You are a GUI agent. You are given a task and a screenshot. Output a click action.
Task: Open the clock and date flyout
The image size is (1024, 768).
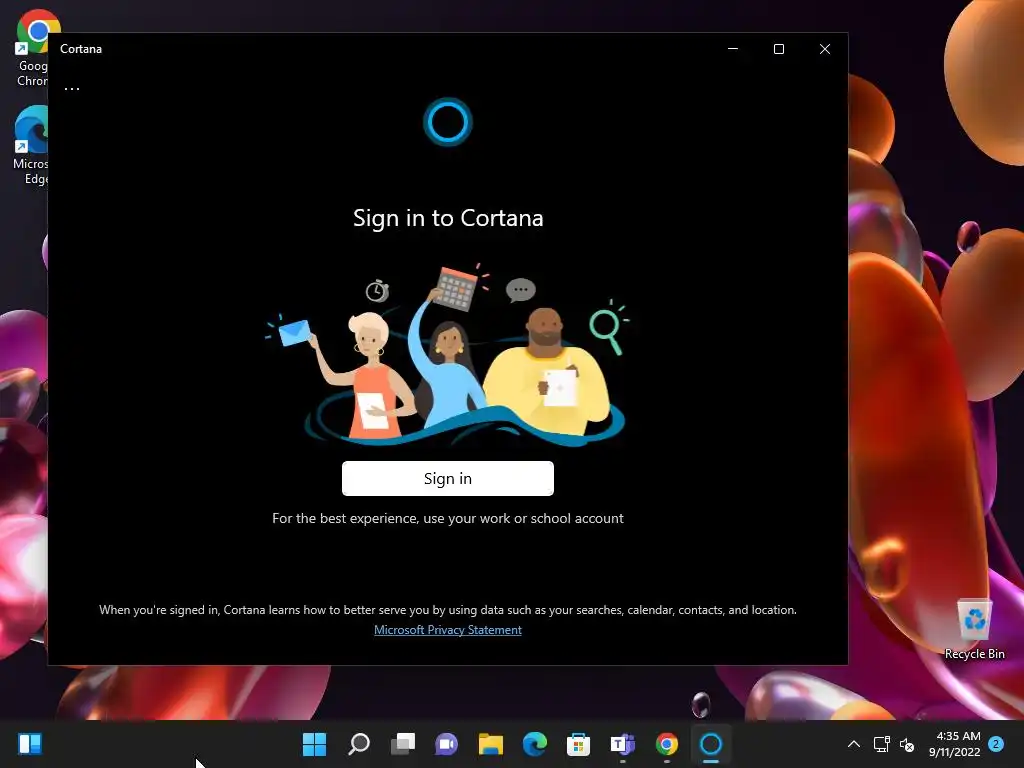click(955, 744)
